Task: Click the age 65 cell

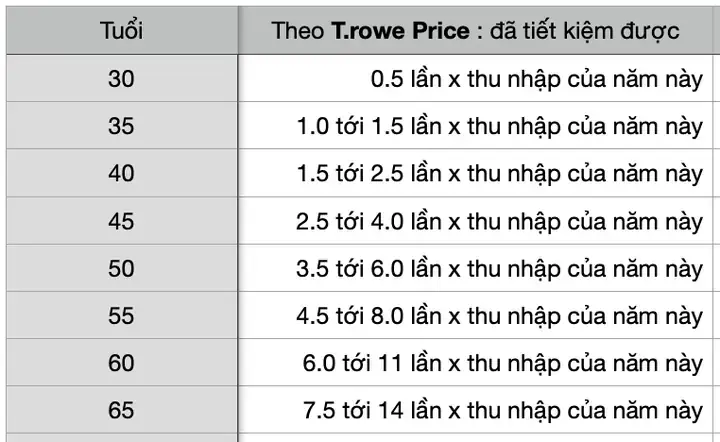Action: pos(122,410)
